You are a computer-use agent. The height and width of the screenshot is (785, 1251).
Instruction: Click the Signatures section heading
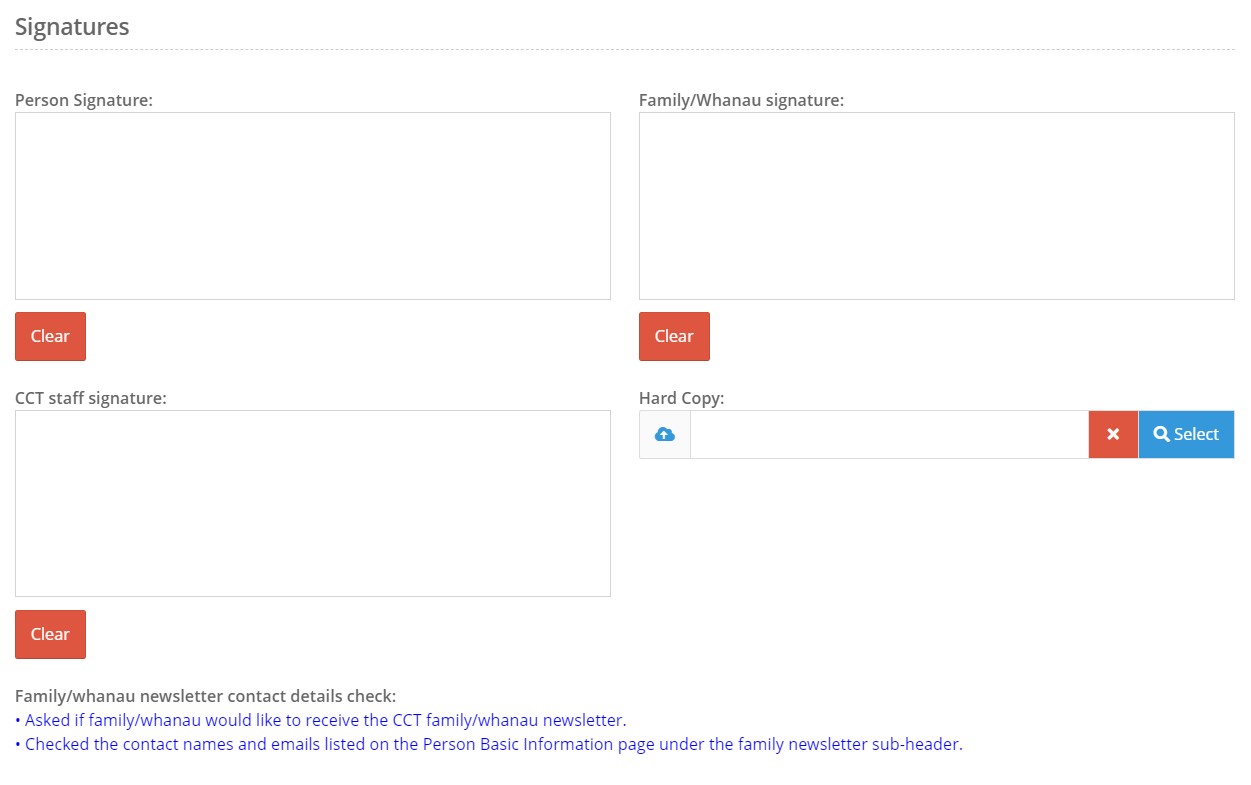coord(72,27)
